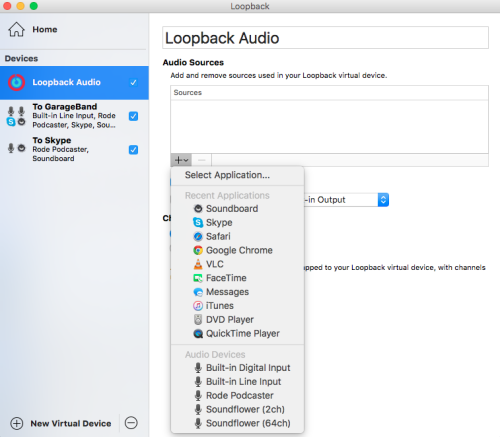Click the Loopback Audio device name field
Viewport: 500px width, 437px height.
(325, 38)
